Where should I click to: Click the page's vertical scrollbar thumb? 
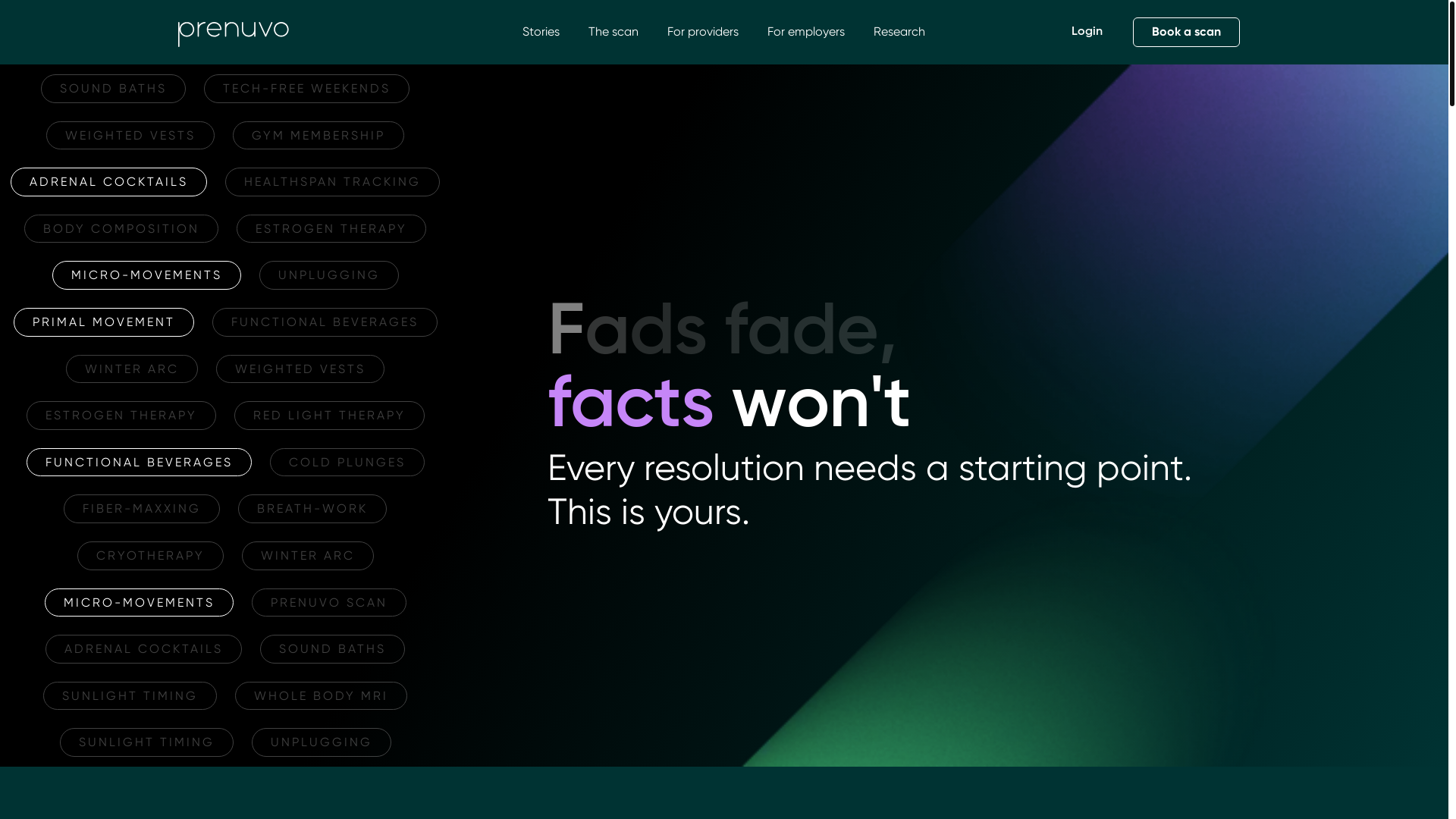(x=1451, y=53)
